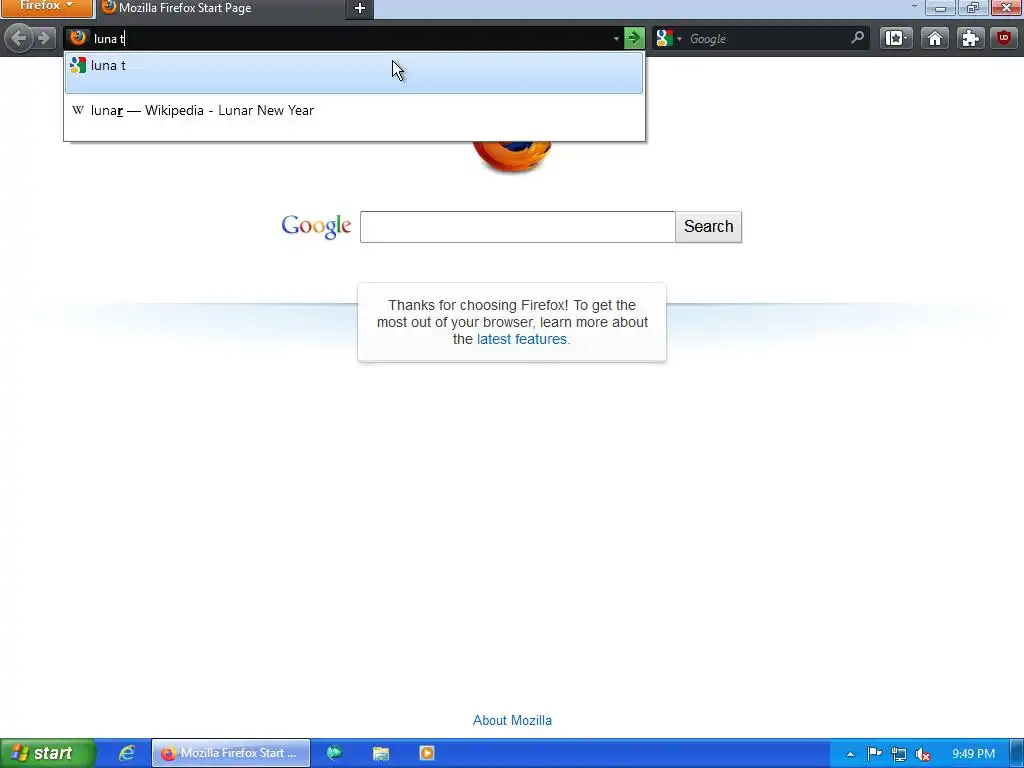
Task: Click the uBlock Origin shield icon
Action: tap(1004, 38)
